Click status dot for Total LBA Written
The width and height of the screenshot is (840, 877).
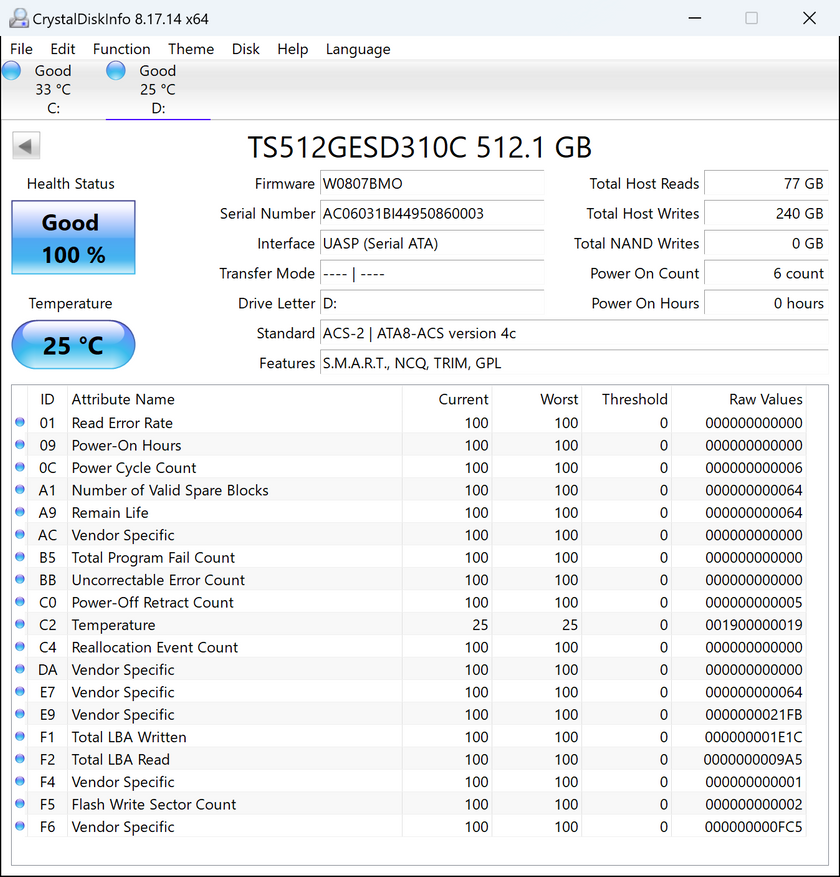coord(20,737)
